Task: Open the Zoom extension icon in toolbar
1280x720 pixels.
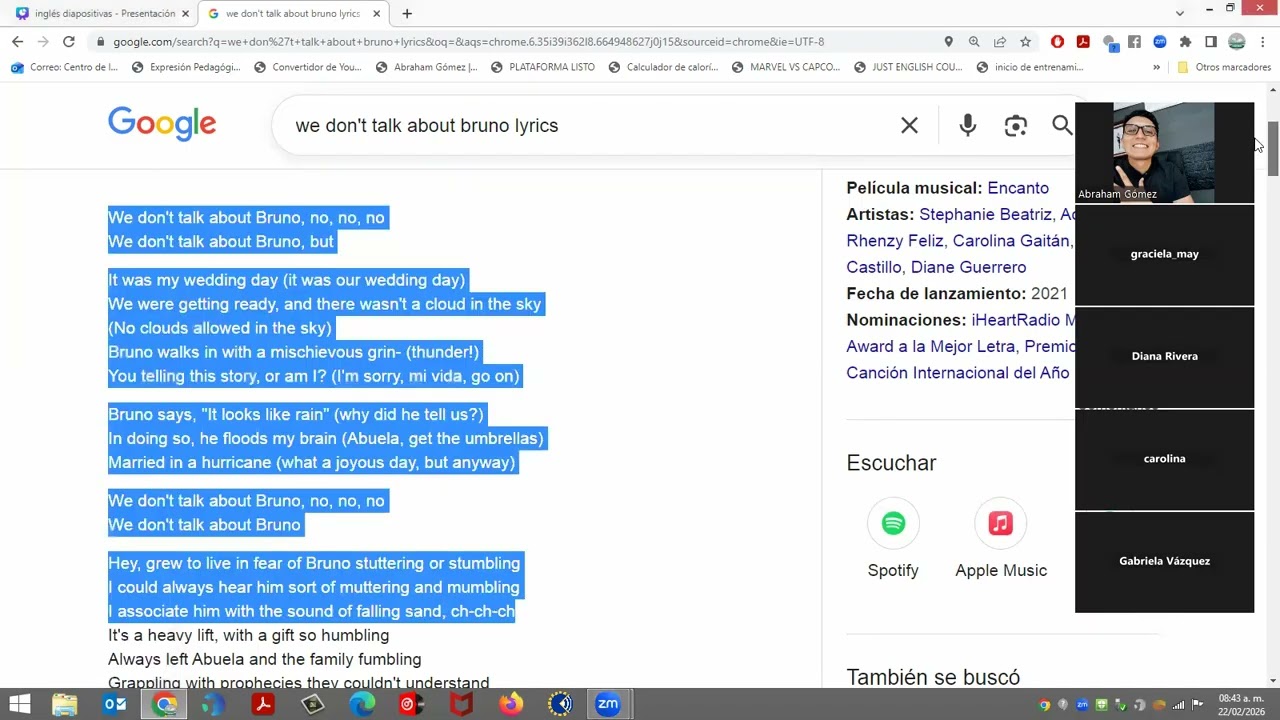Action: click(1160, 41)
